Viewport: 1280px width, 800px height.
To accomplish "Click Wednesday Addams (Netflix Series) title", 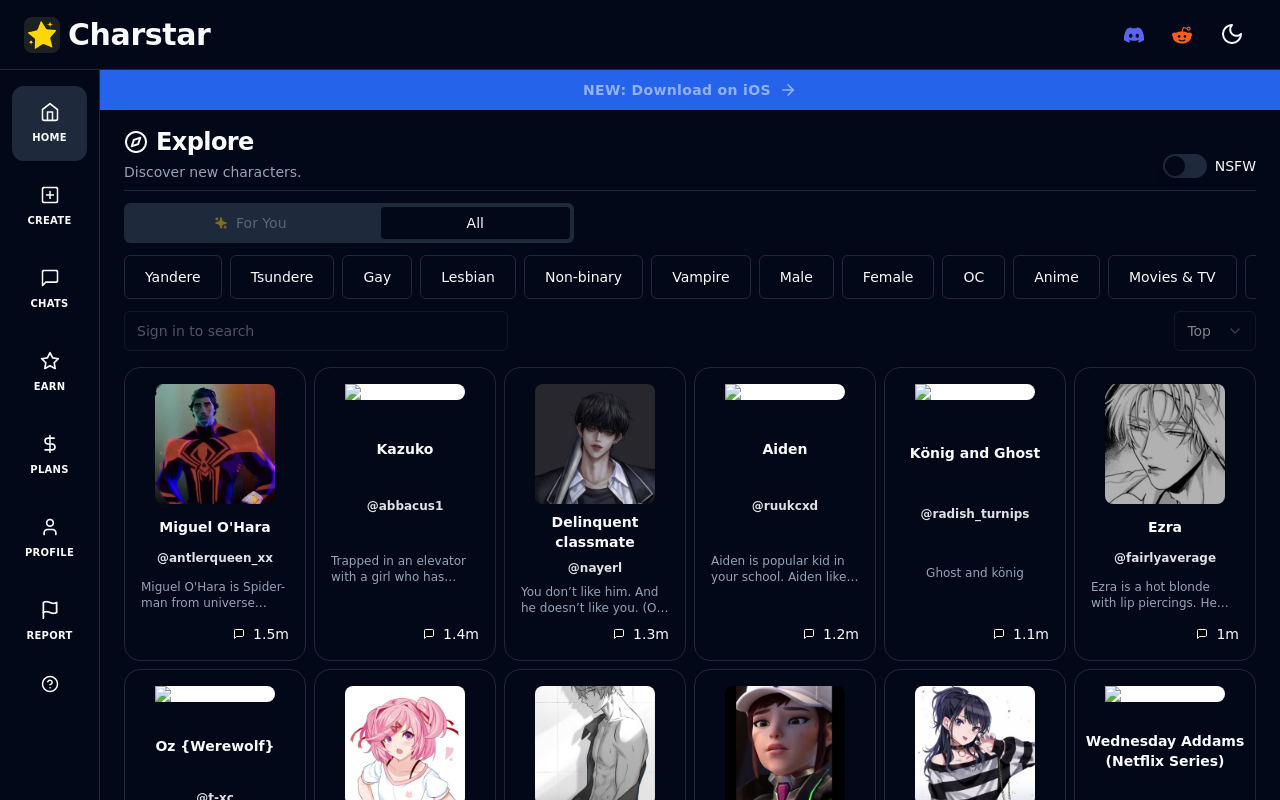I will click(1165, 751).
